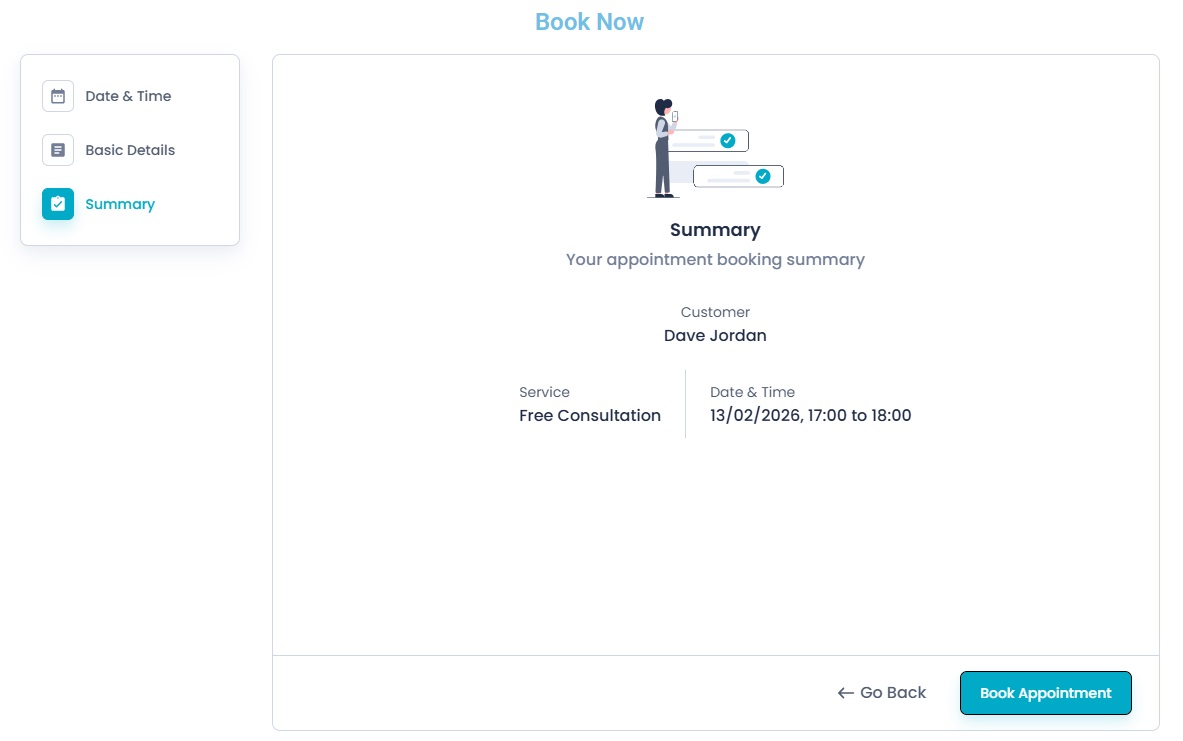
Task: Click the customer name Dave Jordan
Action: pyautogui.click(x=715, y=336)
